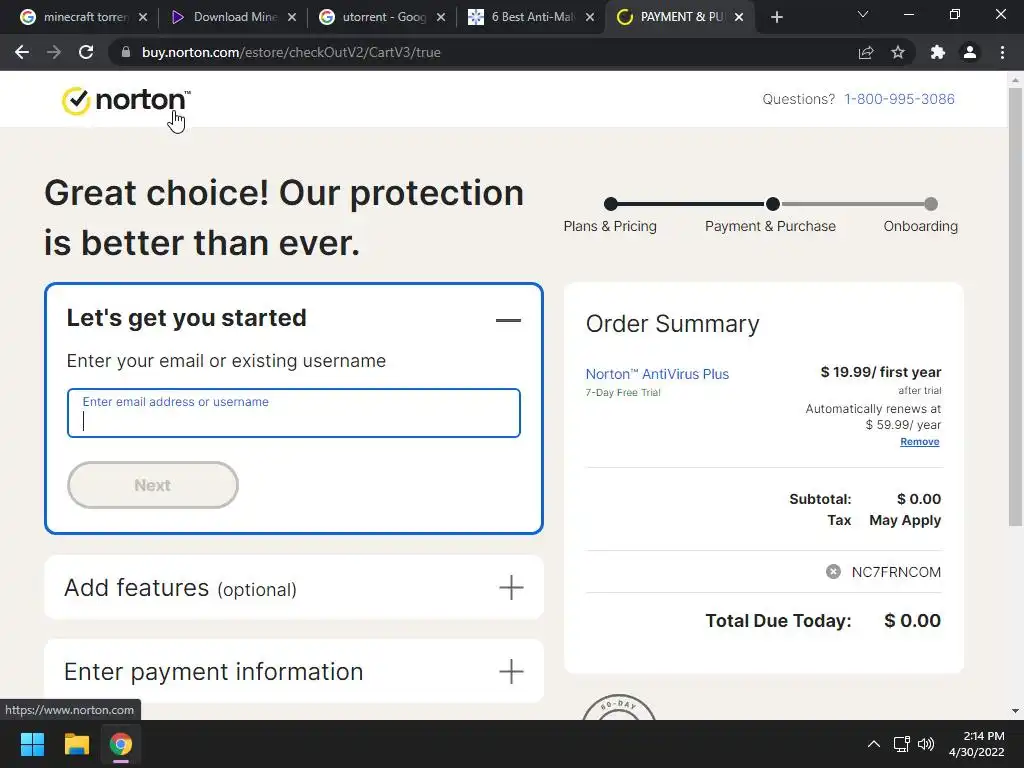This screenshot has height=768, width=1024.
Task: Click the Norton logo
Action: pyautogui.click(x=125, y=101)
